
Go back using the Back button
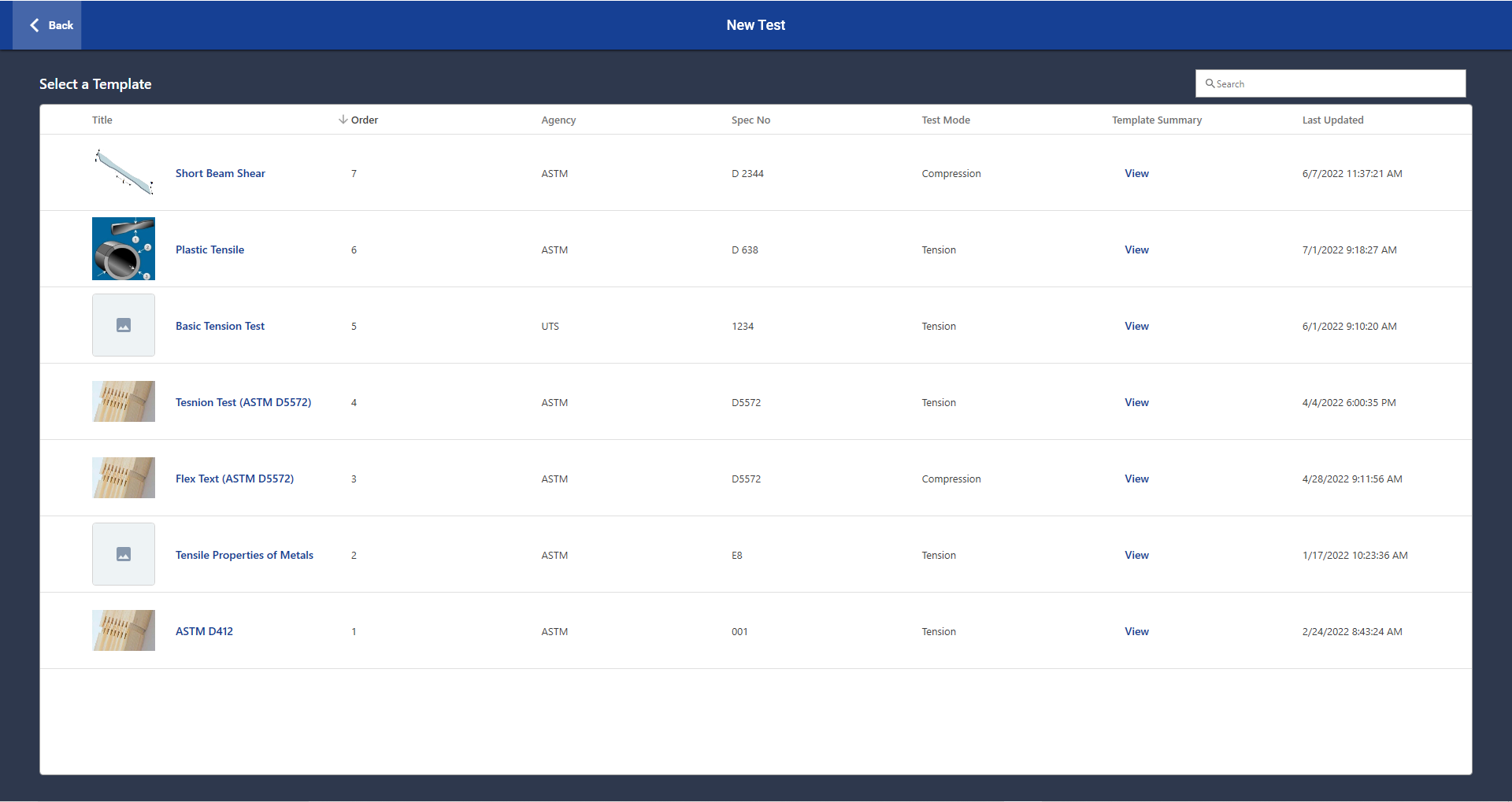(x=47, y=25)
